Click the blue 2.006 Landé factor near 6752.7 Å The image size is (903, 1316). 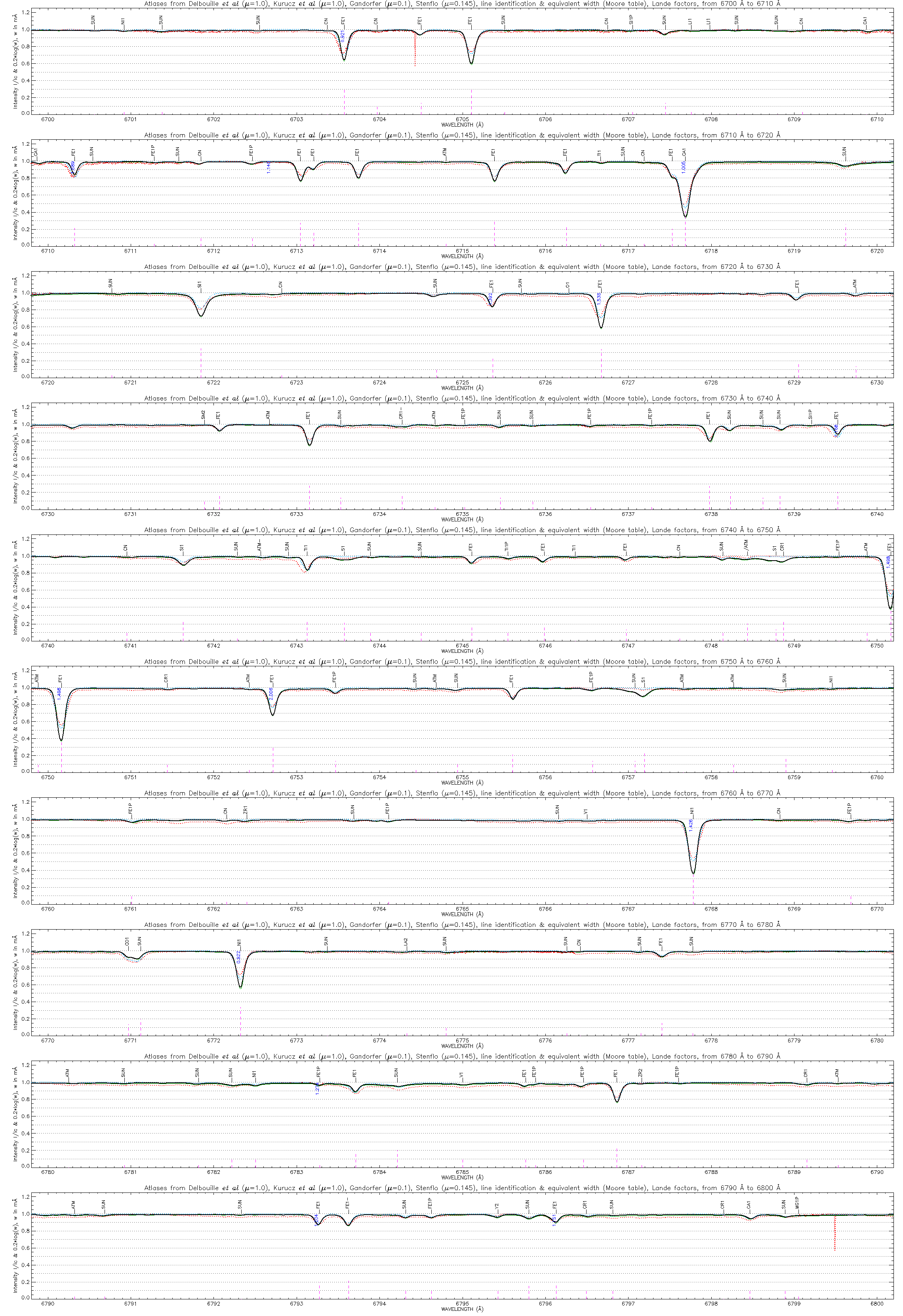pos(271,694)
